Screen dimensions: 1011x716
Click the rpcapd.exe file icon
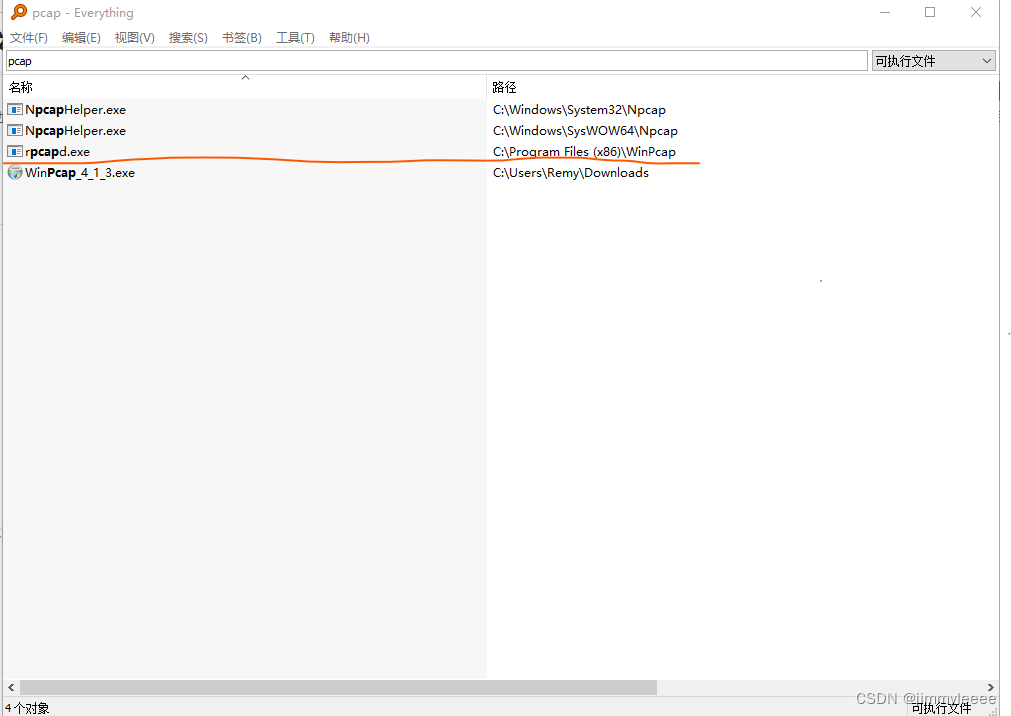(x=15, y=152)
